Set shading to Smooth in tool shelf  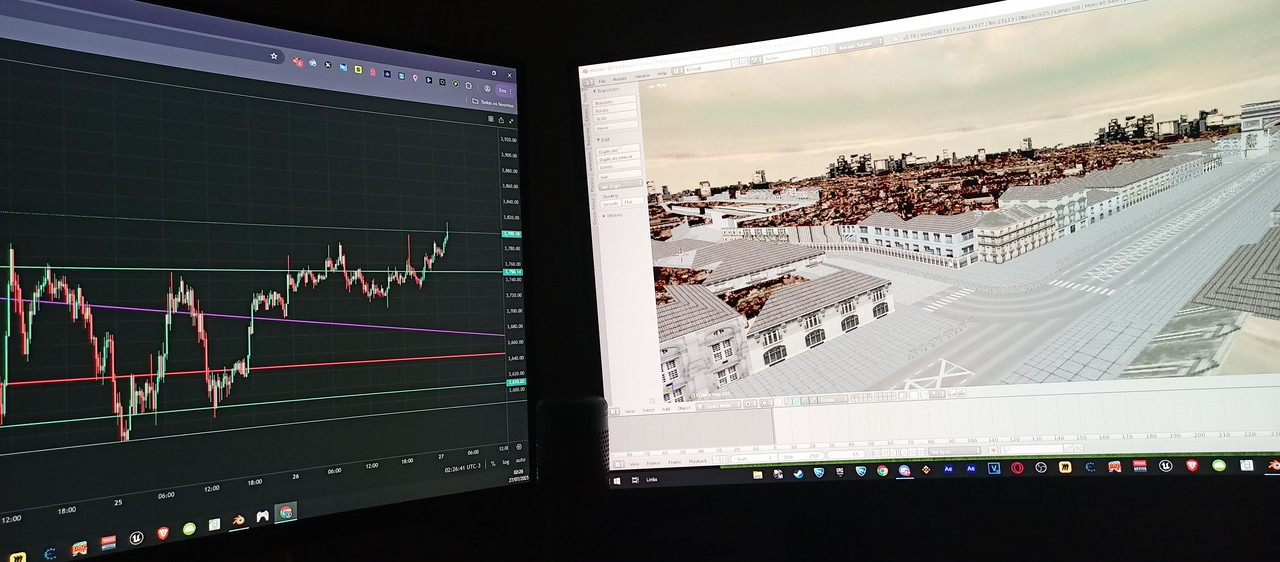click(611, 204)
